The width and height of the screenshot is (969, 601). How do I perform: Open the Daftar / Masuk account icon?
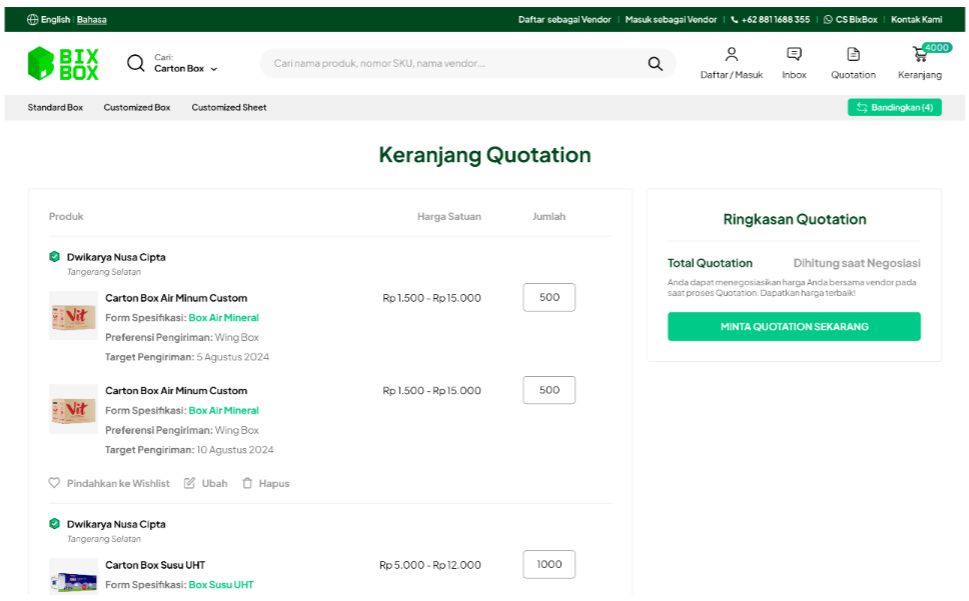point(731,55)
